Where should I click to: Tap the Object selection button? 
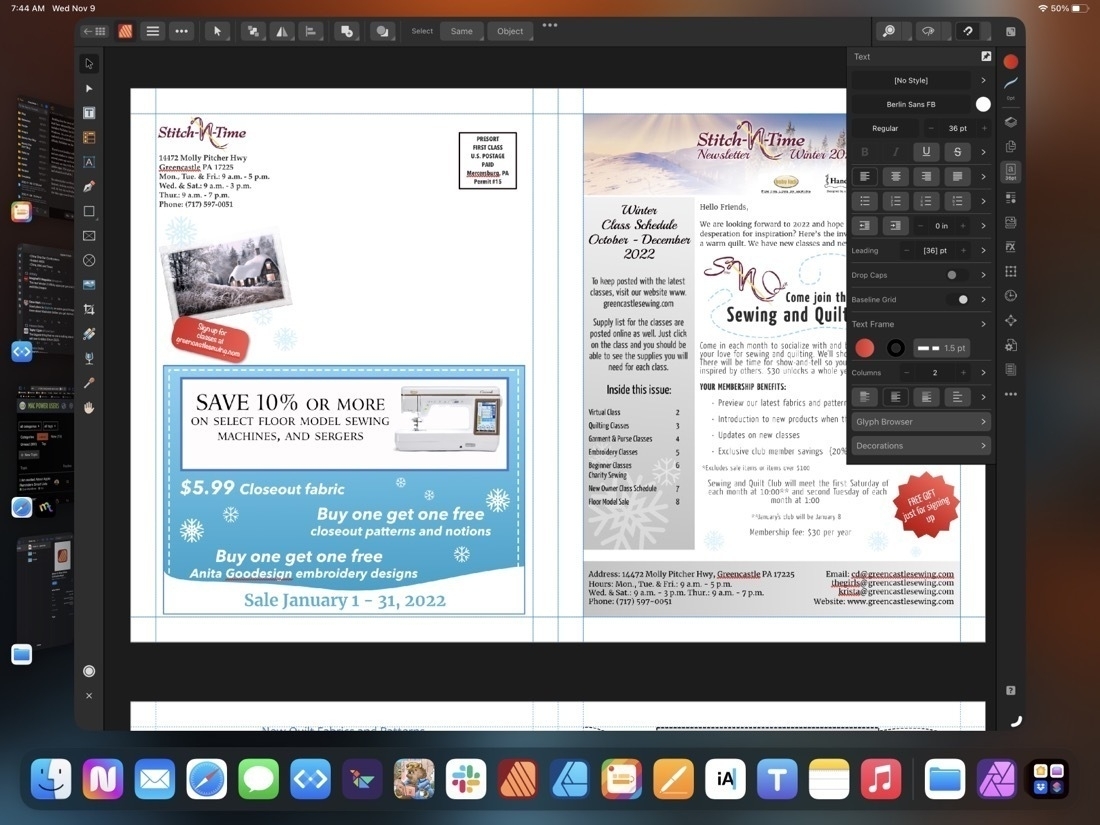509,31
